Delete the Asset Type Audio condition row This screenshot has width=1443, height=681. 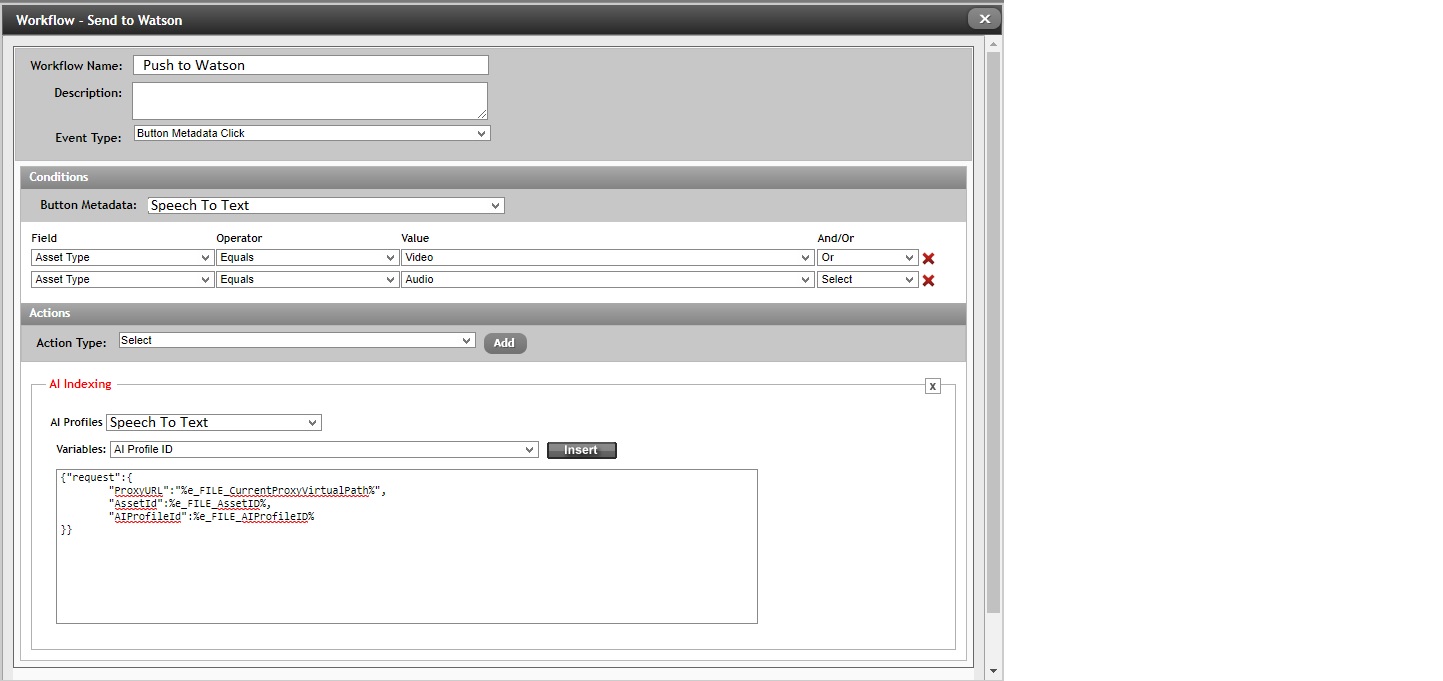pyautogui.click(x=928, y=280)
